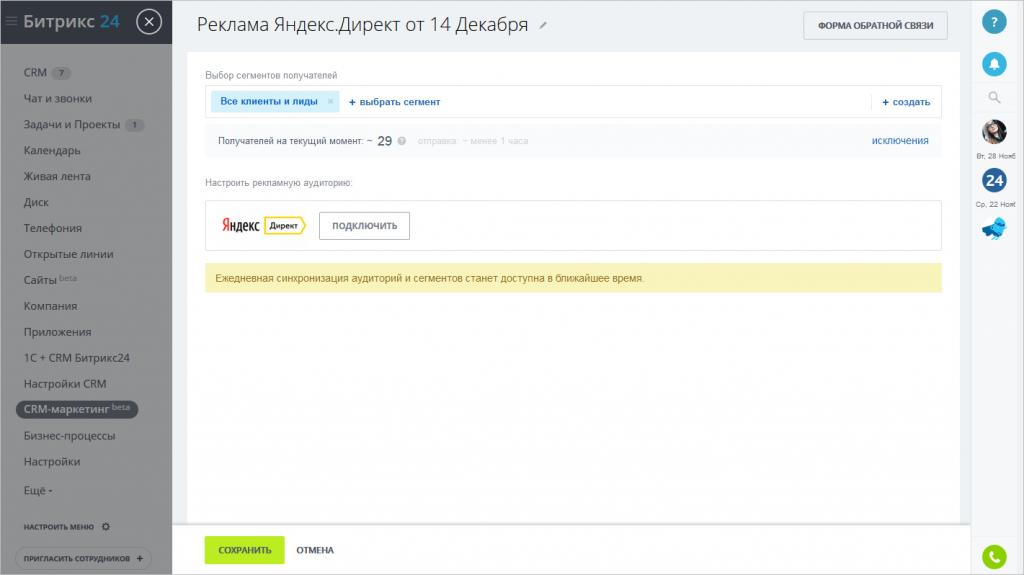Expand the Ещё menu dropdown

point(38,491)
